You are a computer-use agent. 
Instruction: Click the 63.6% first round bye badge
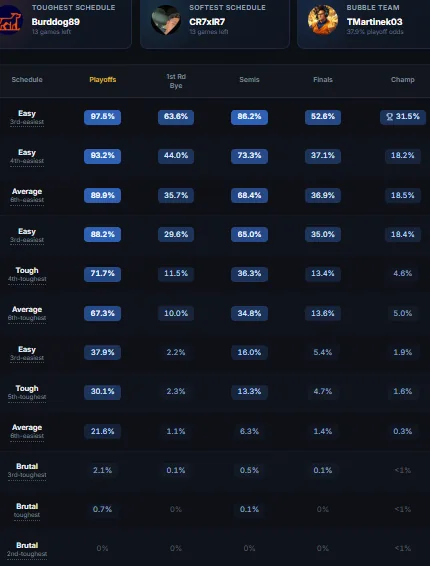point(176,117)
